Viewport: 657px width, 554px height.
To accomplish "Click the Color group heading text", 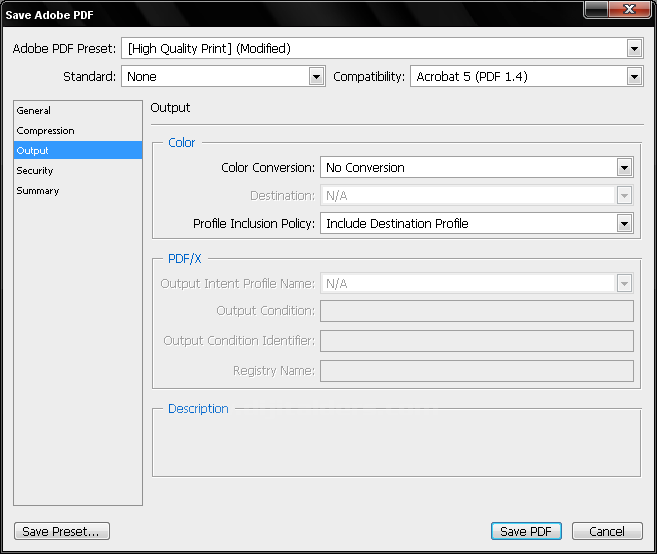I will click(181, 142).
